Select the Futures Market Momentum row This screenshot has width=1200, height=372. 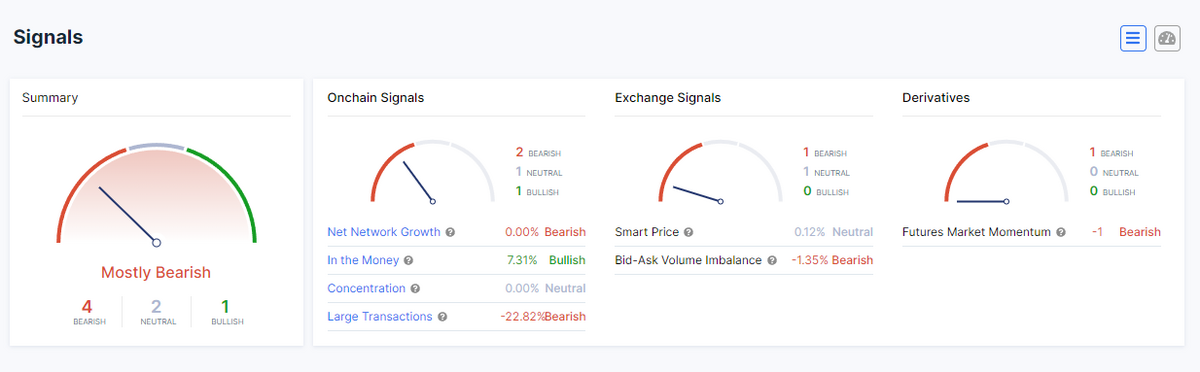[1031, 232]
